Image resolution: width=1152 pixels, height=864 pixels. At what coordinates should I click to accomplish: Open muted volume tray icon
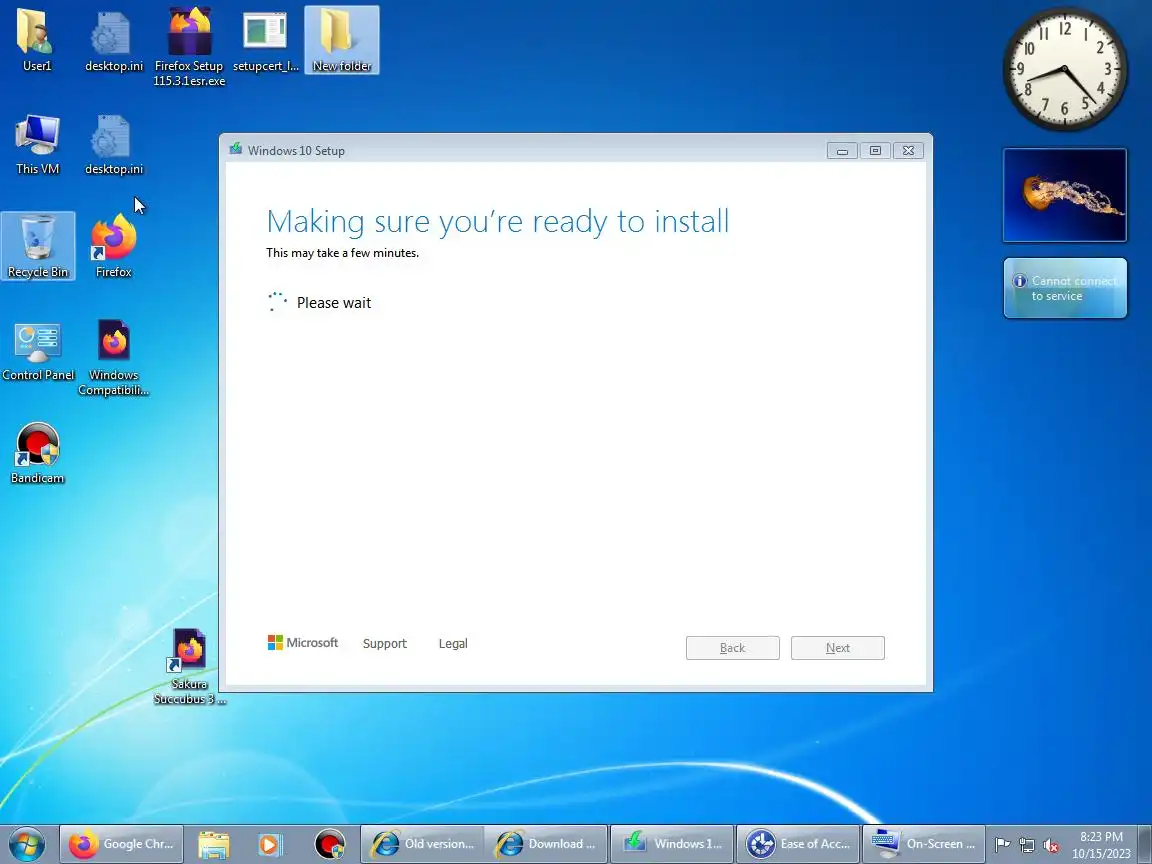1051,845
